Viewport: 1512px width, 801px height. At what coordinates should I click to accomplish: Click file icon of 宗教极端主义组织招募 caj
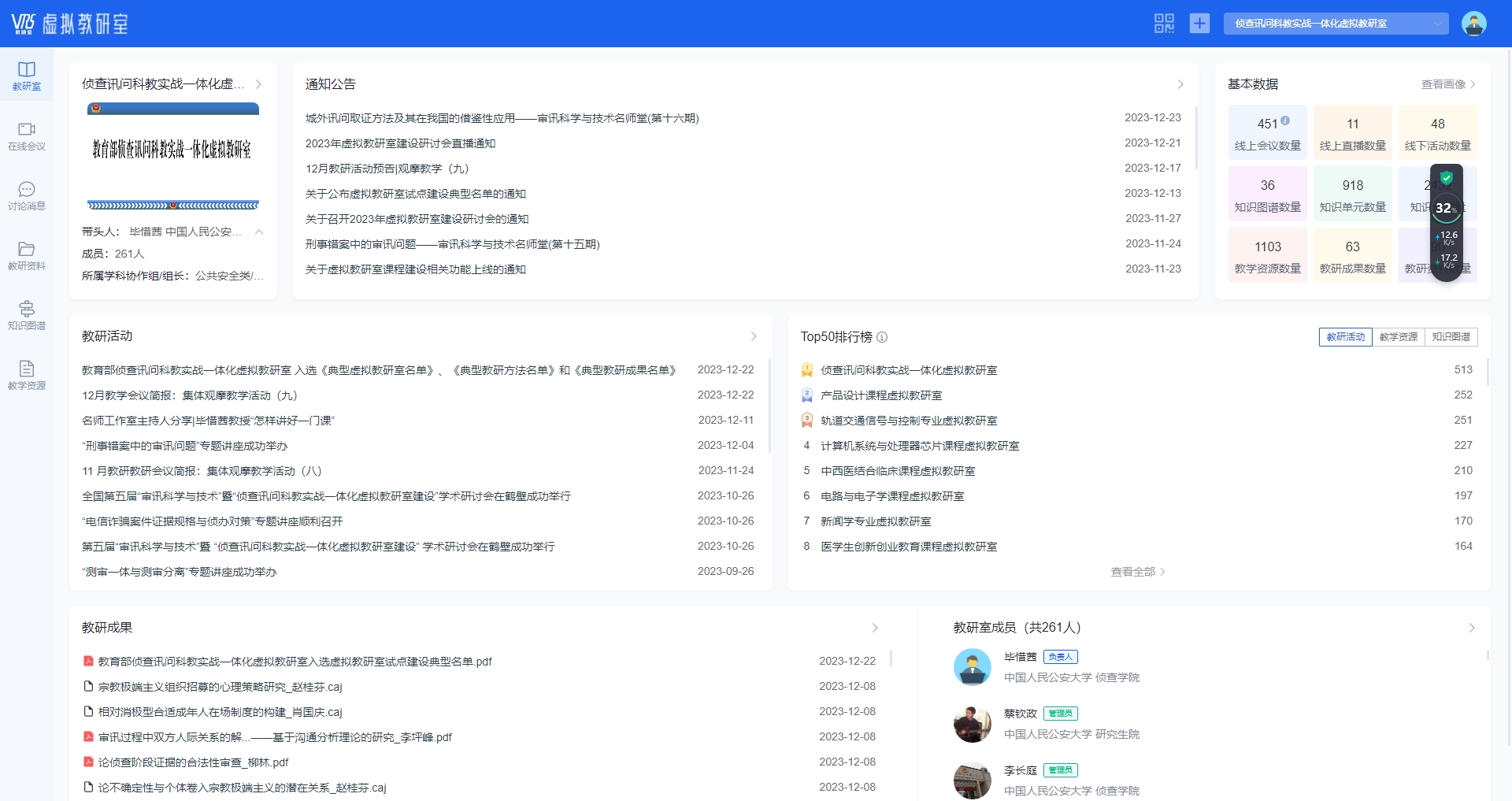pos(88,686)
